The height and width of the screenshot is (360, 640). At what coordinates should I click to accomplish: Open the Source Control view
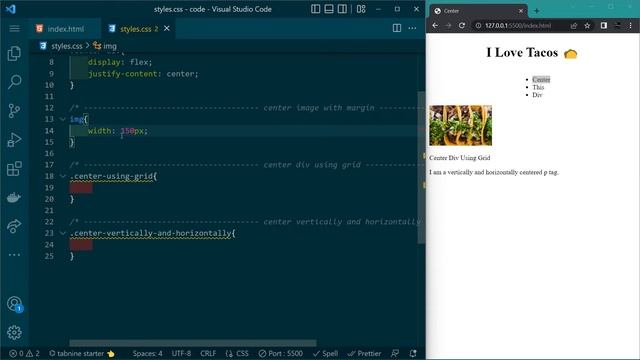(14, 111)
